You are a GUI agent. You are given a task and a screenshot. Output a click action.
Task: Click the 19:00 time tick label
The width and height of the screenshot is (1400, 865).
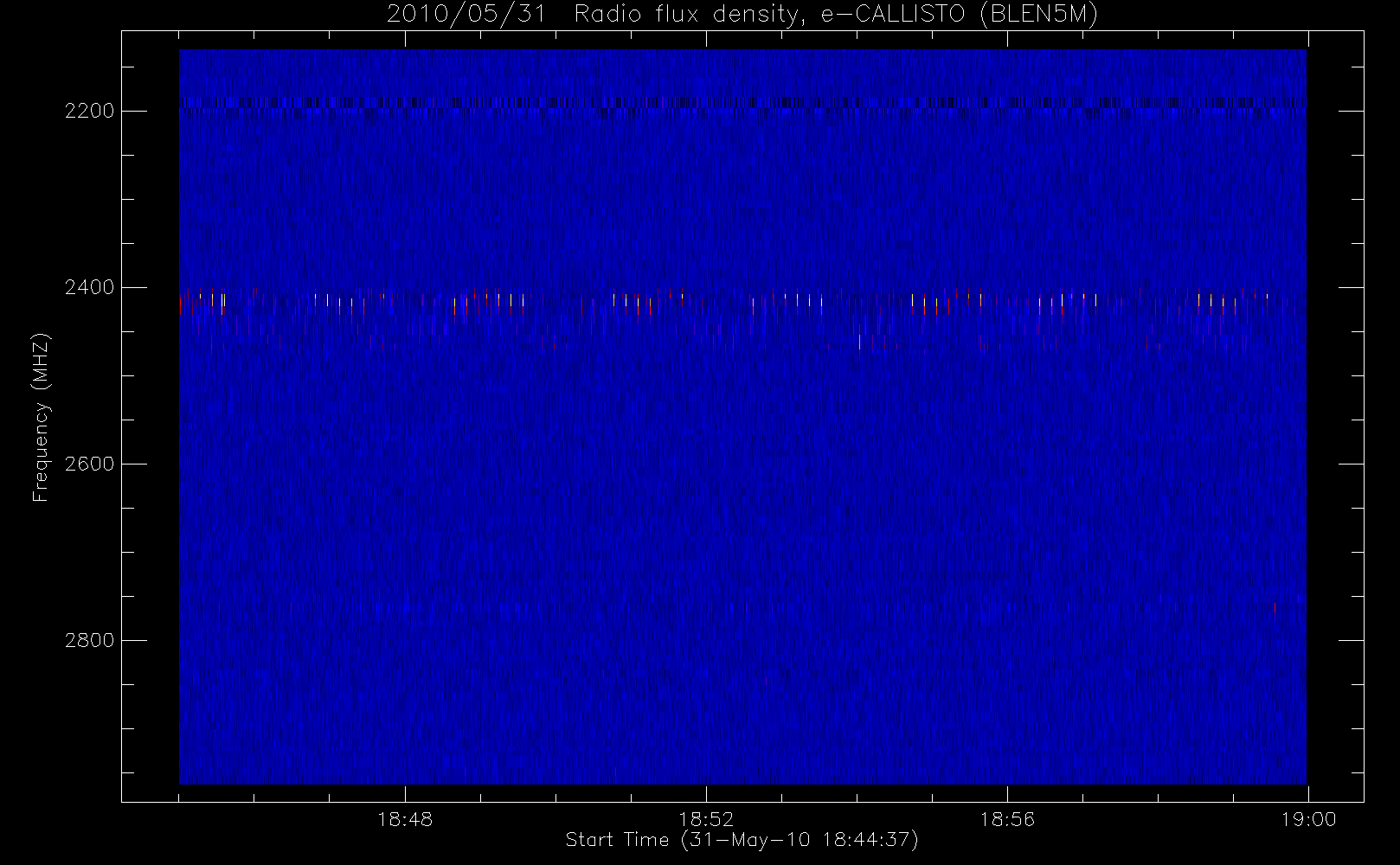[1308, 819]
